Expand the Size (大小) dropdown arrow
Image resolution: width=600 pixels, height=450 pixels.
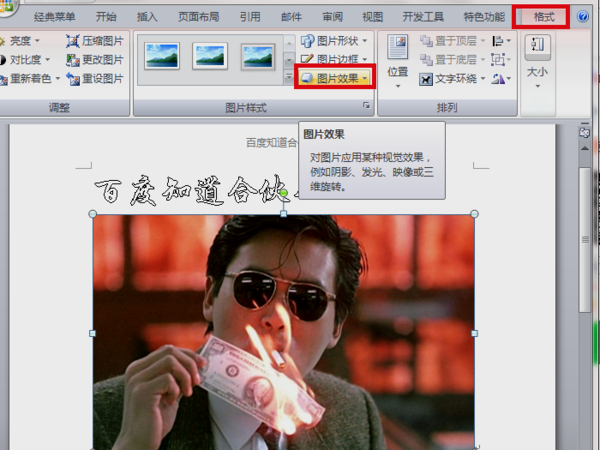(538, 86)
